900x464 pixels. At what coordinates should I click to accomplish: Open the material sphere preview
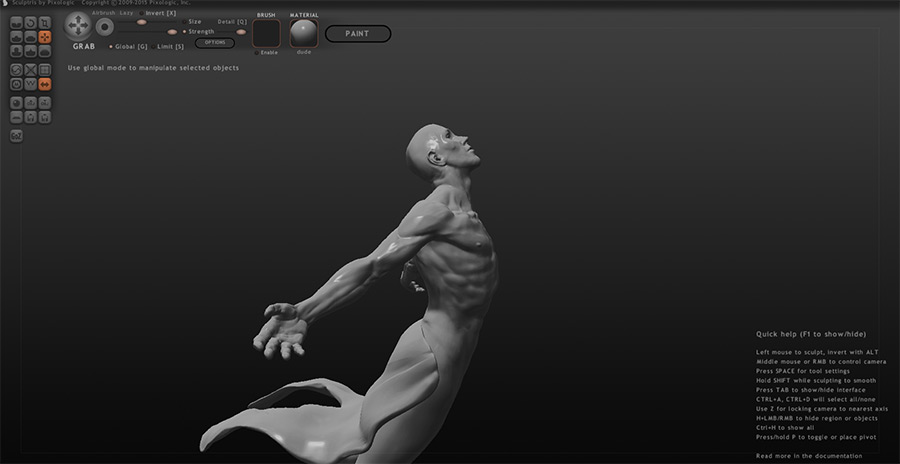tap(303, 33)
